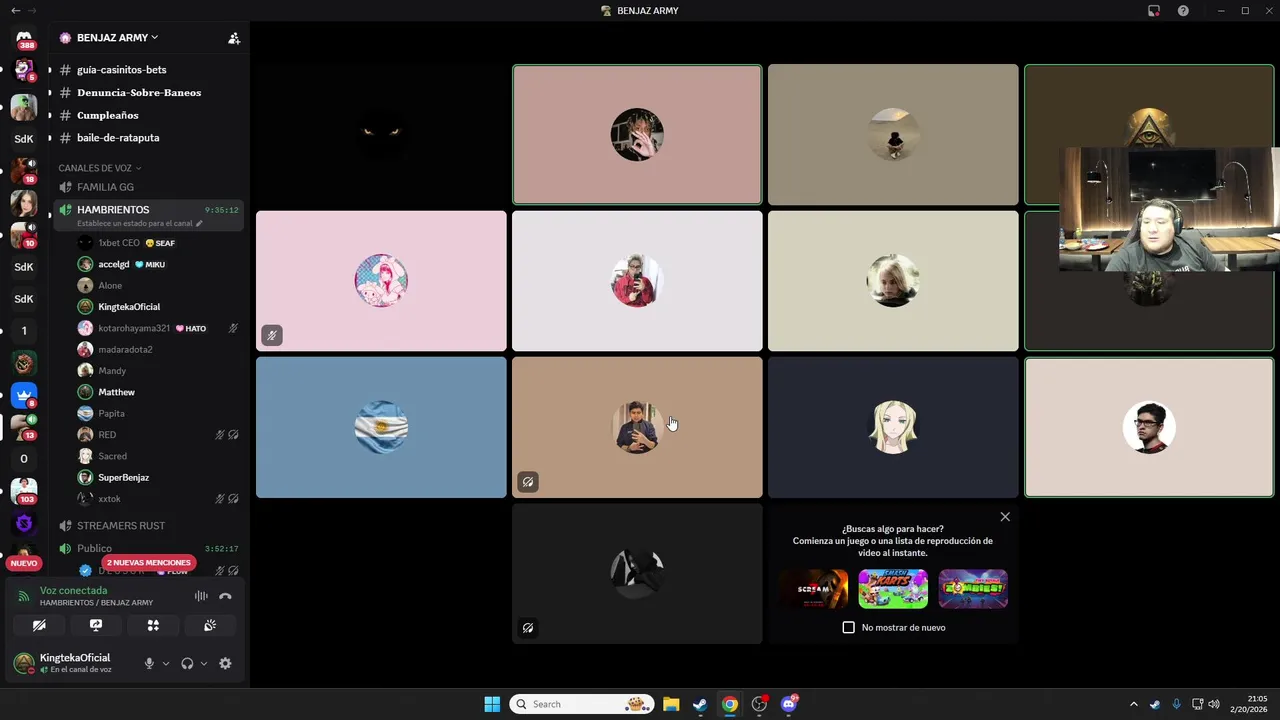Launch the Zombies activity thumbnail
This screenshot has height=720, width=1280.
[973, 589]
